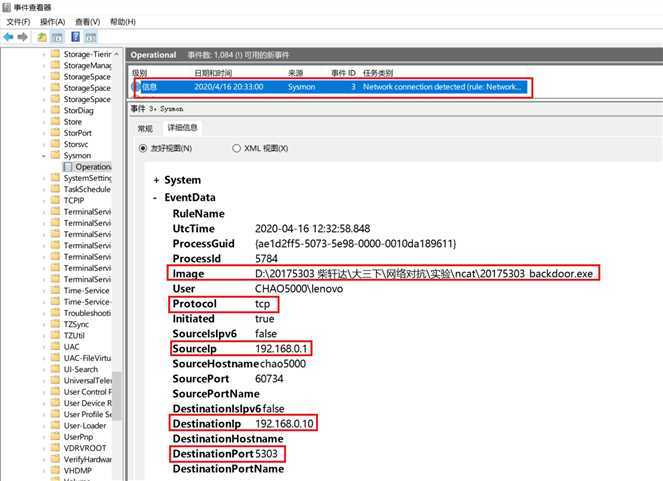This screenshot has height=481, width=663.
Task: Click the SourceIp value 192.168.0.1
Action: pos(281,349)
